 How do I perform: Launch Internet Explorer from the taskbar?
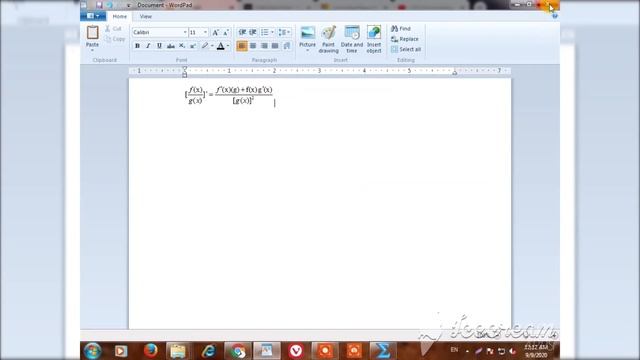(x=209, y=351)
